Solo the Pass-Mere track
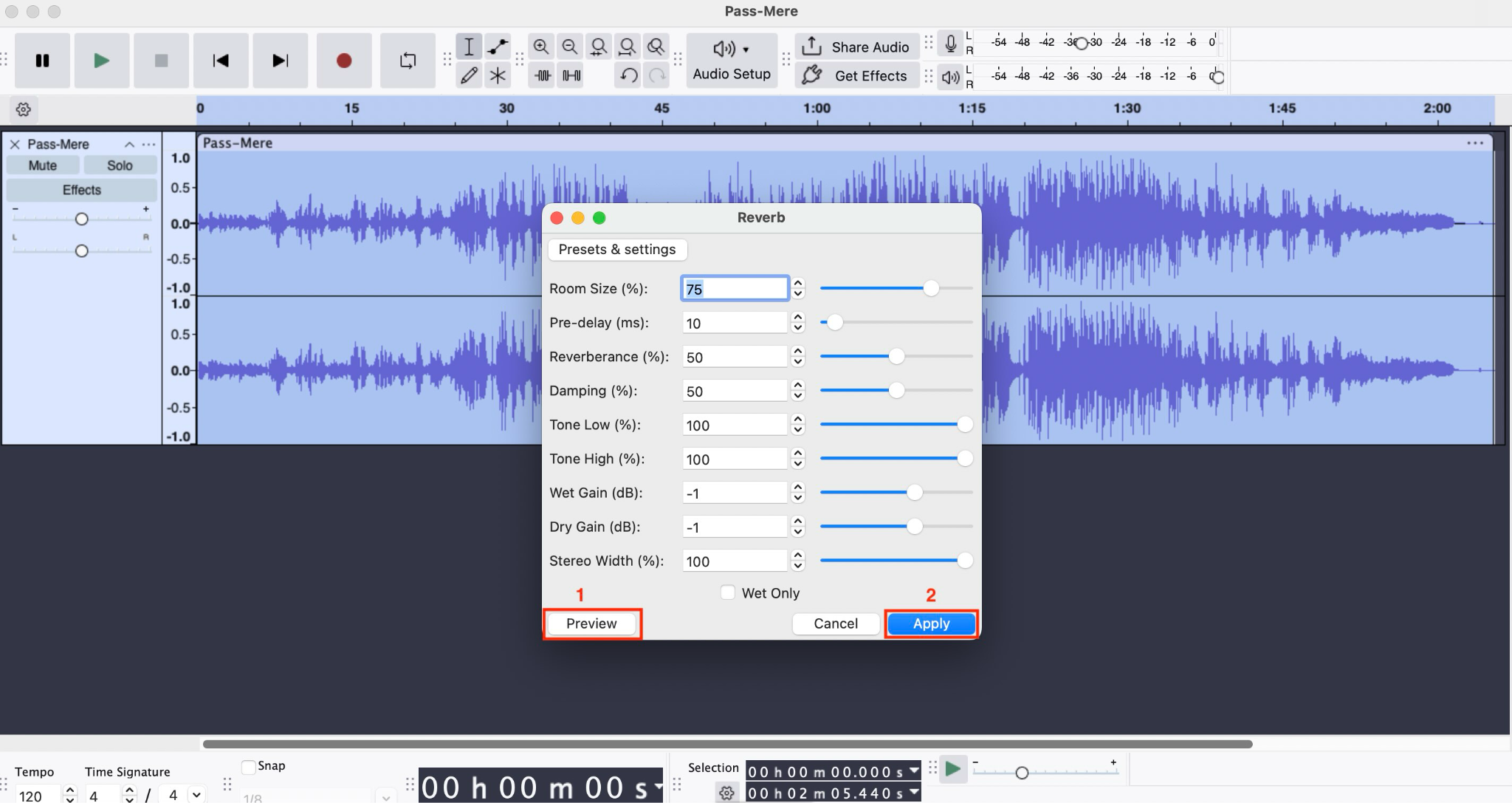The width and height of the screenshot is (1512, 803). (120, 165)
